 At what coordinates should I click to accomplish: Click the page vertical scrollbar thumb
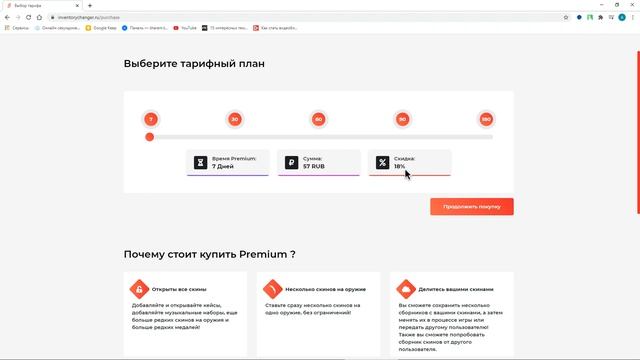point(638,132)
